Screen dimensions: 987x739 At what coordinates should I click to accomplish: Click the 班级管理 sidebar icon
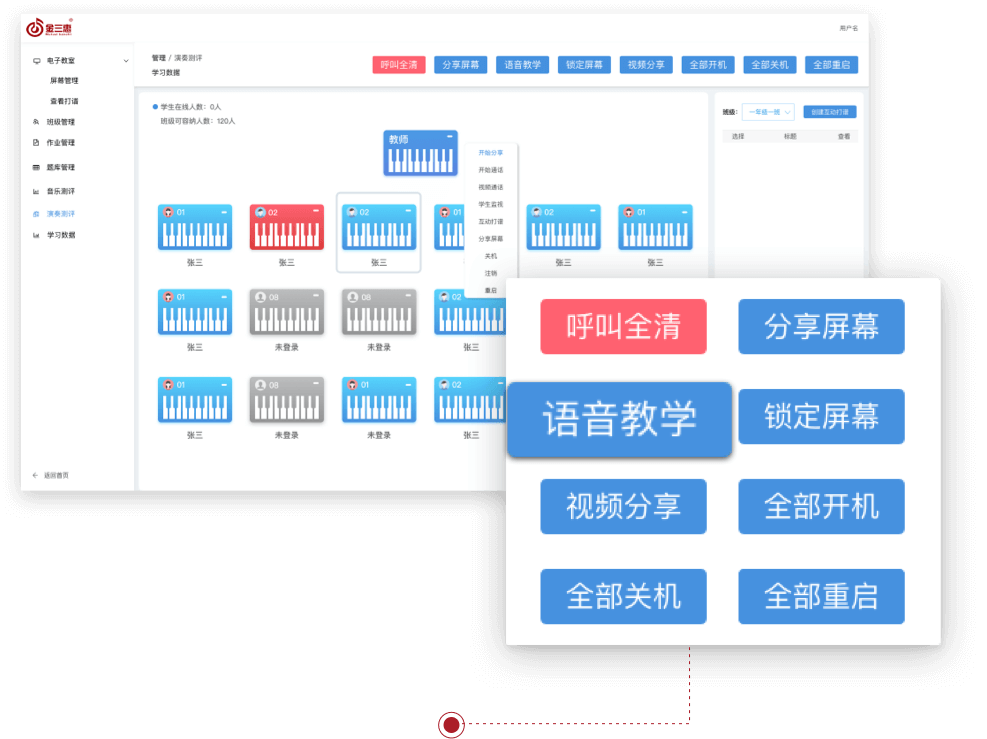pos(37,122)
